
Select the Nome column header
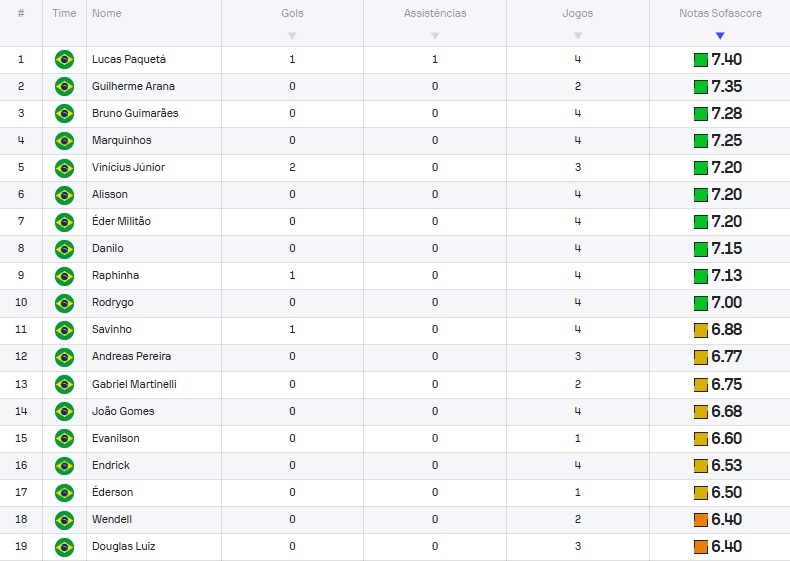[x=107, y=13]
